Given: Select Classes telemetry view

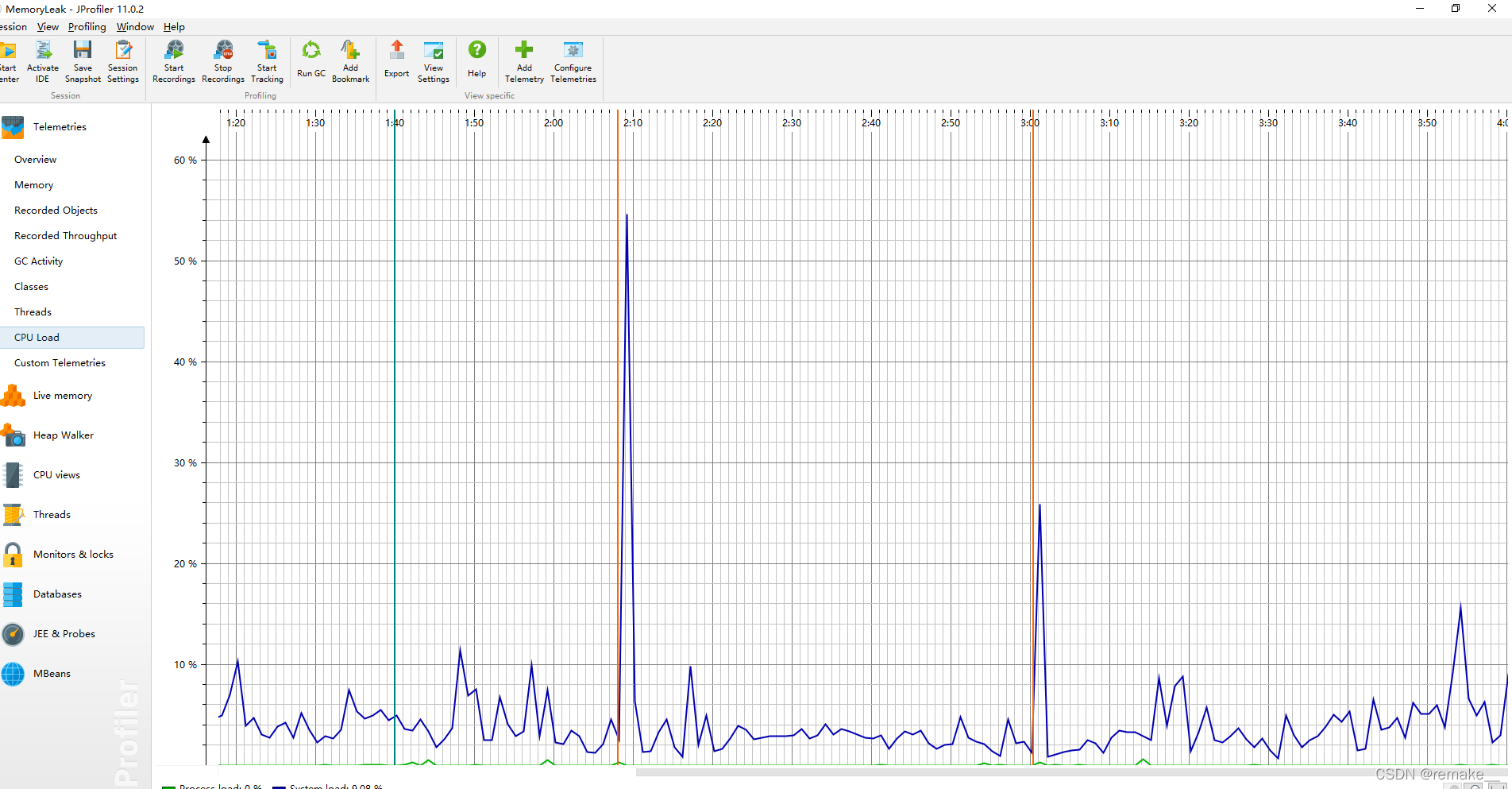Looking at the screenshot, I should (31, 287).
